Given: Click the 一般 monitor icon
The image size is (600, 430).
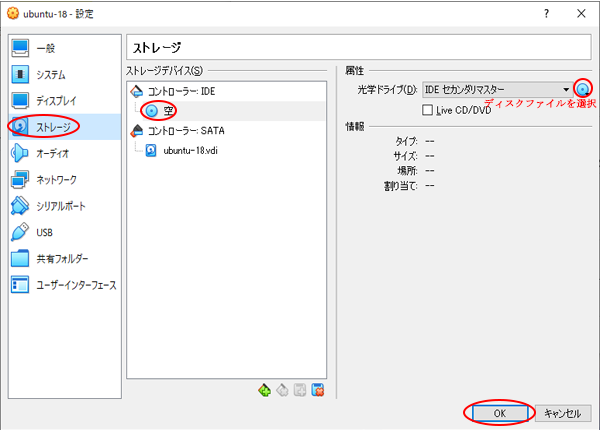Looking at the screenshot, I should click(x=20, y=48).
